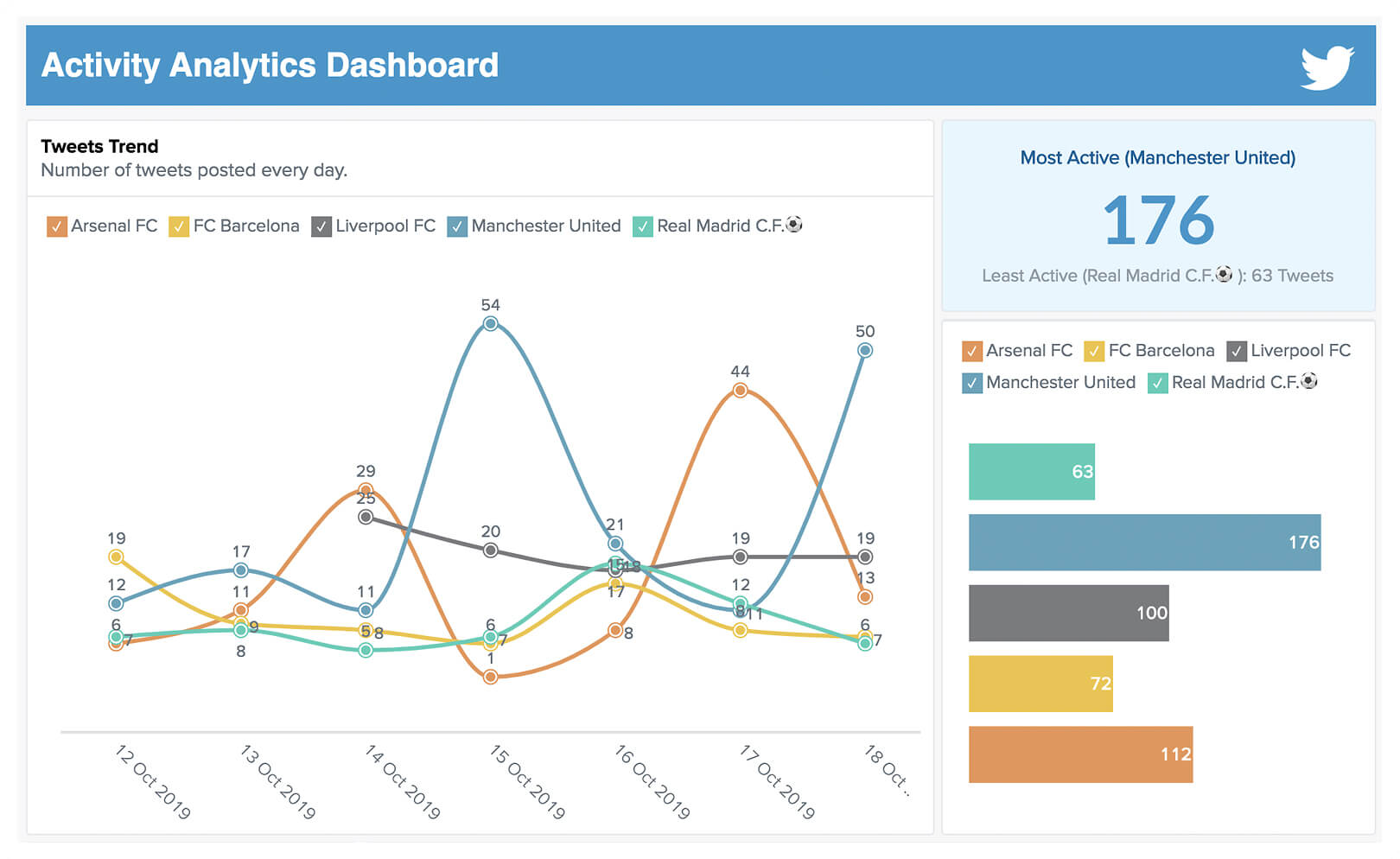
Task: Click the 17 Oct 2019 axis label
Action: (x=778, y=781)
